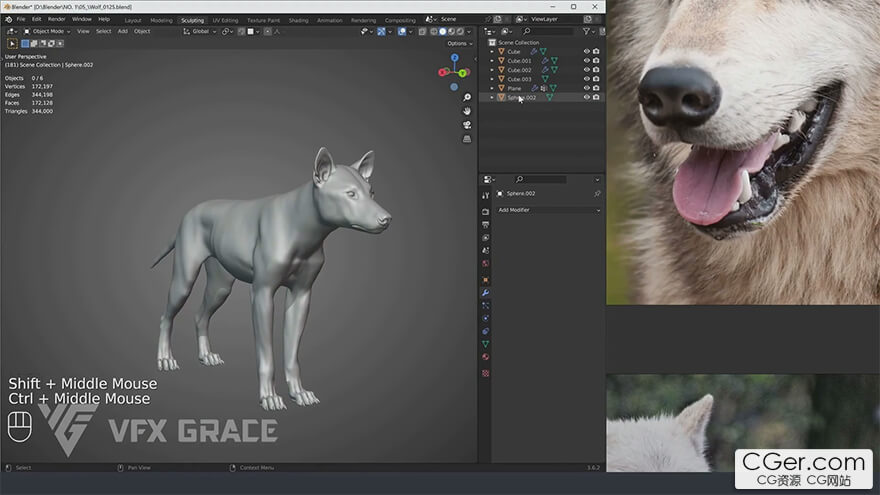Toggle the camera view icon in viewport

point(466,125)
